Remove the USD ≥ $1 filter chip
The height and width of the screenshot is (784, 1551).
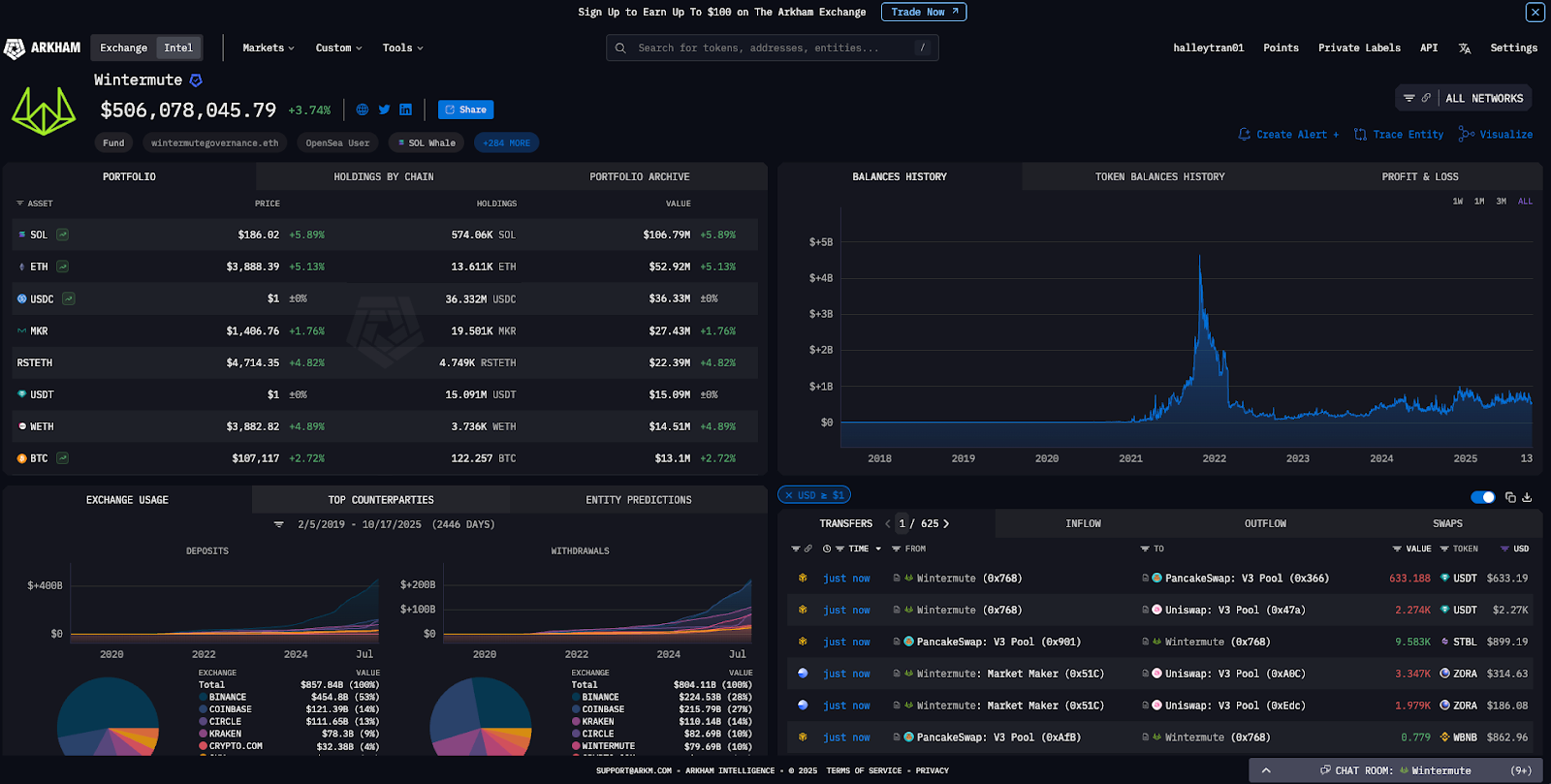click(x=789, y=495)
